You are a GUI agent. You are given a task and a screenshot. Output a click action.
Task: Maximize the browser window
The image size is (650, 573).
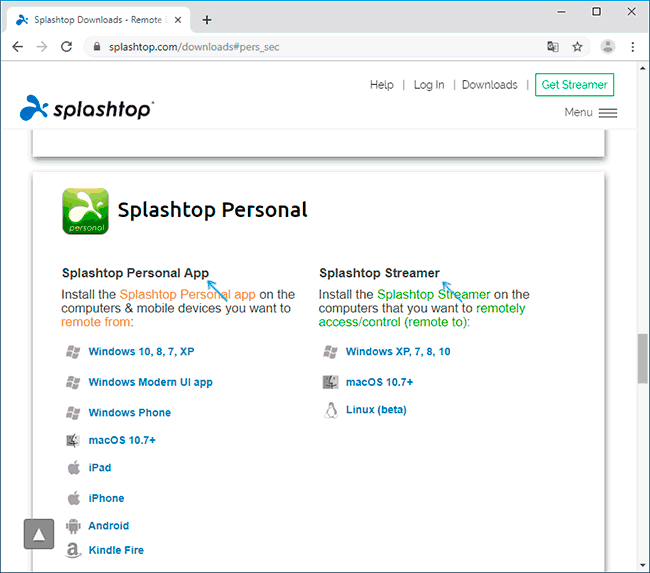point(596,12)
